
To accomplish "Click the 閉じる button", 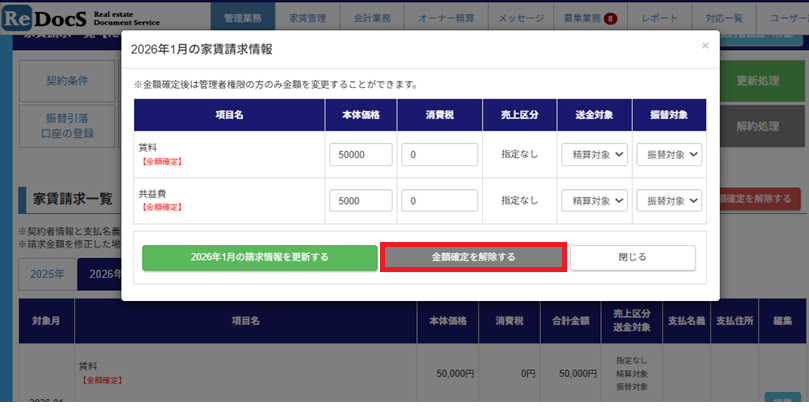I will tap(633, 257).
